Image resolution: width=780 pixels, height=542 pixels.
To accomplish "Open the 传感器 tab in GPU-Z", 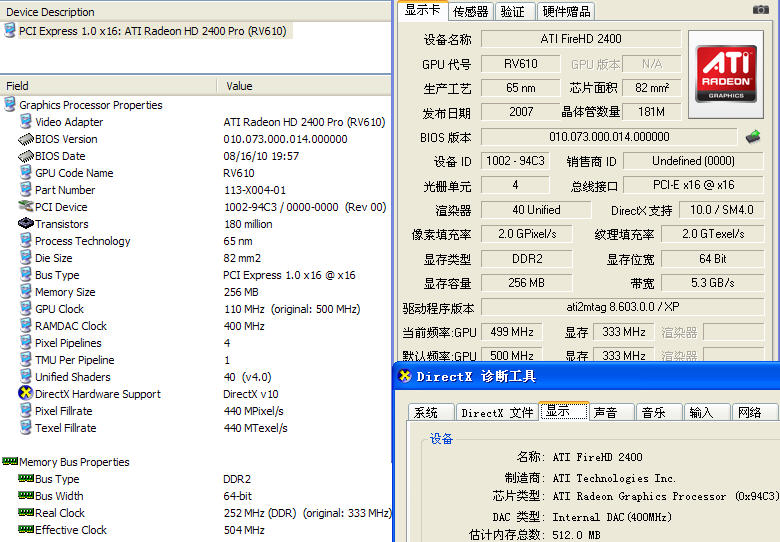I will (471, 11).
